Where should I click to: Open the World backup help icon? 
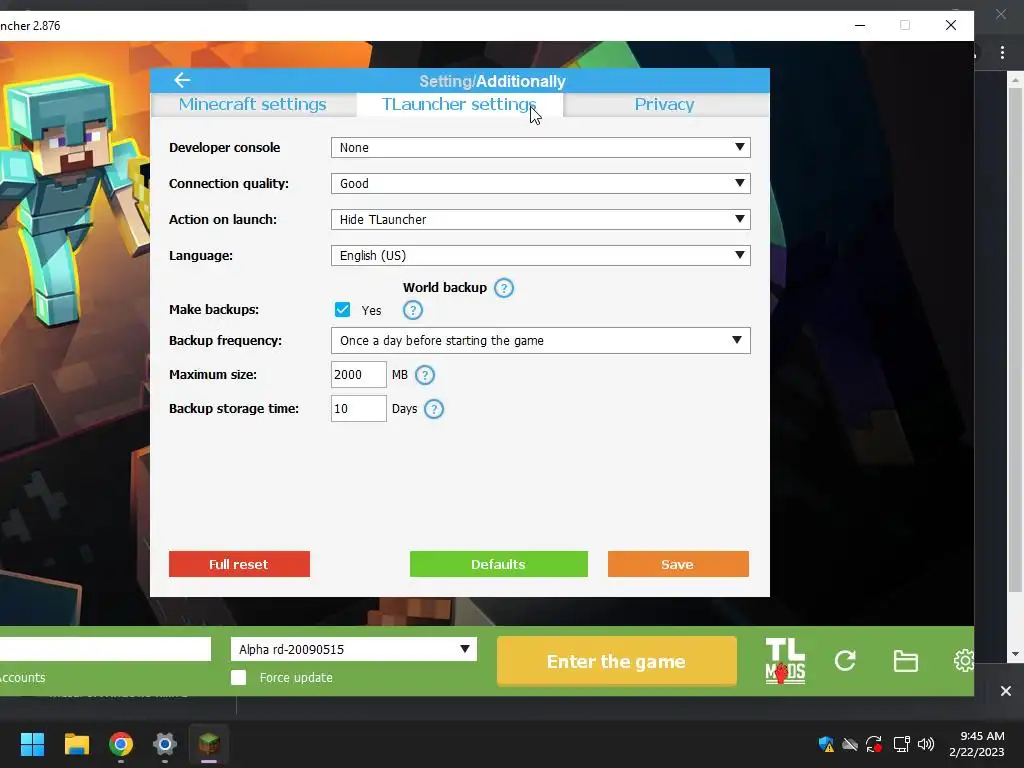pos(504,288)
